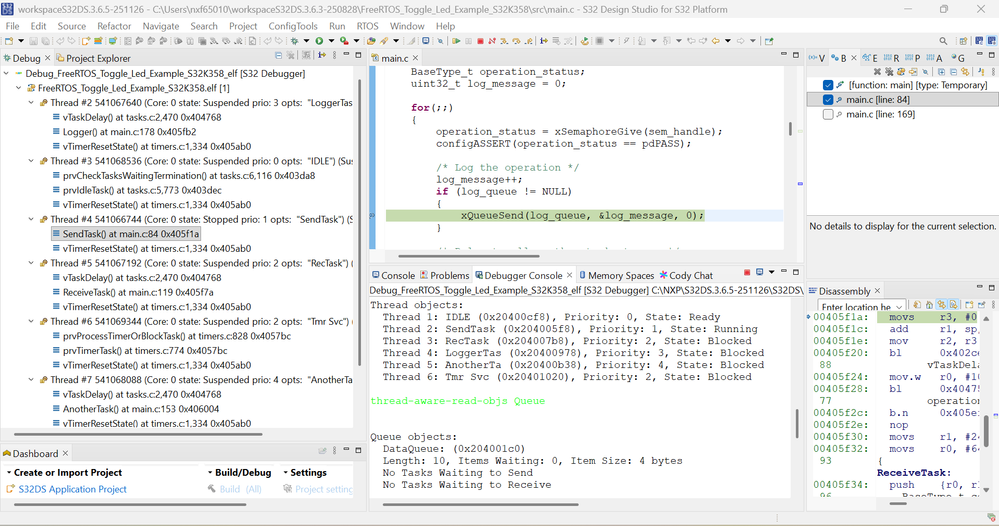Switch to the Memory Spaces tab
This screenshot has width=999, height=526.
[617, 275]
